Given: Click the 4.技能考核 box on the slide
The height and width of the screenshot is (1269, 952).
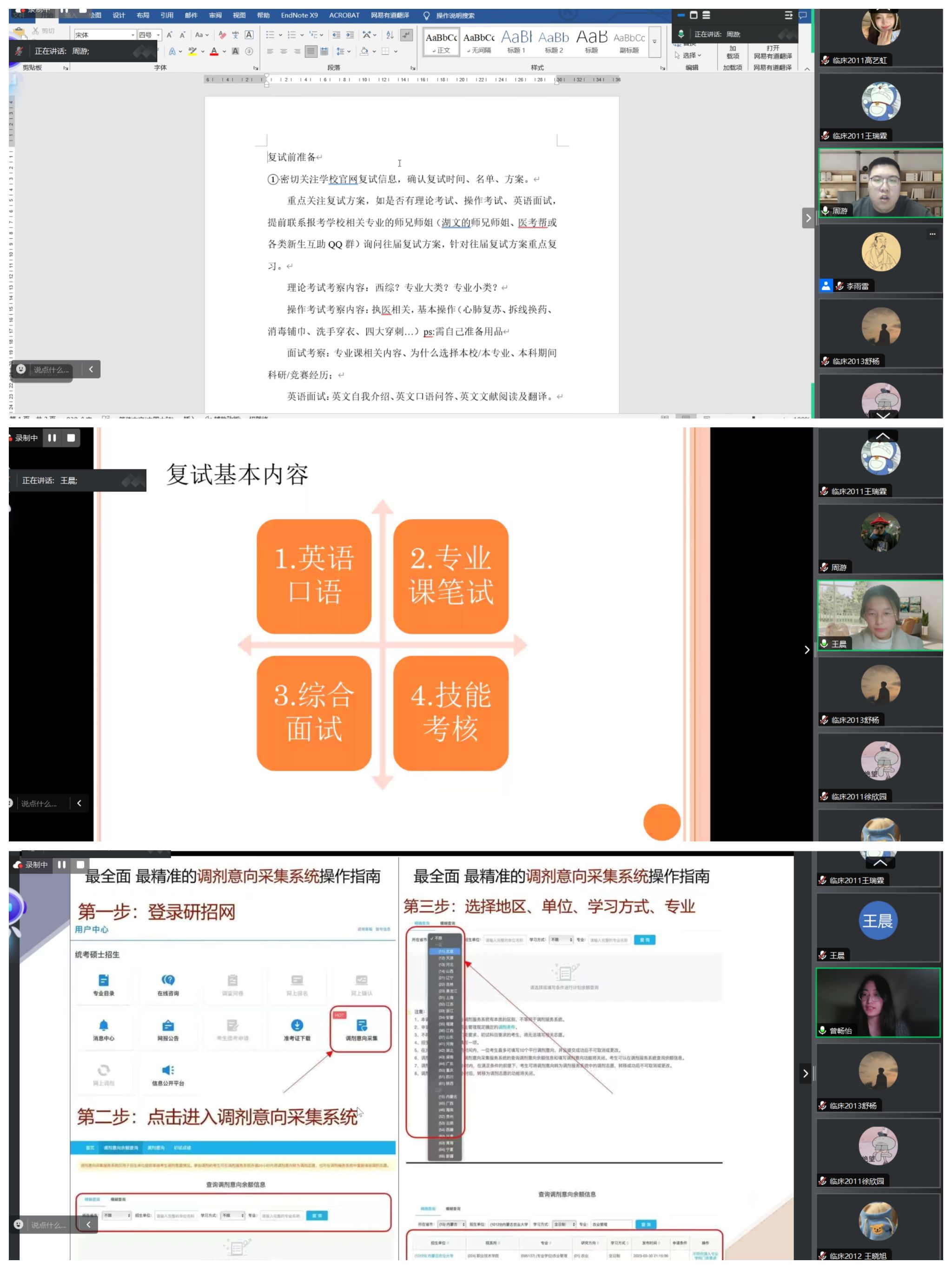Looking at the screenshot, I should (450, 713).
